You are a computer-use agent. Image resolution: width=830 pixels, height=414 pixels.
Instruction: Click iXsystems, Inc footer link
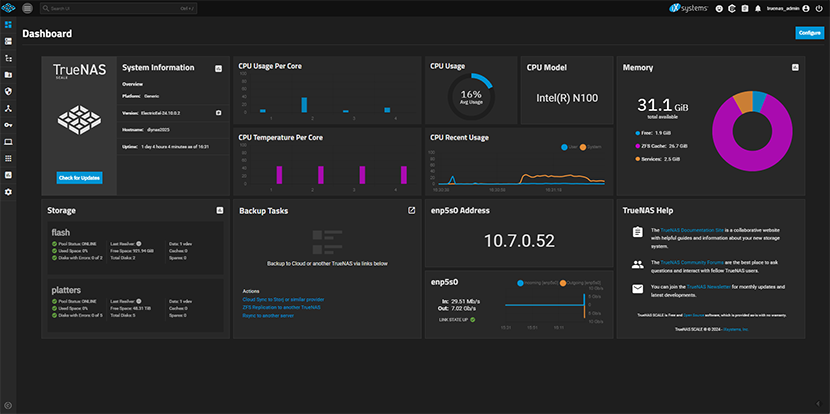pyautogui.click(x=737, y=329)
